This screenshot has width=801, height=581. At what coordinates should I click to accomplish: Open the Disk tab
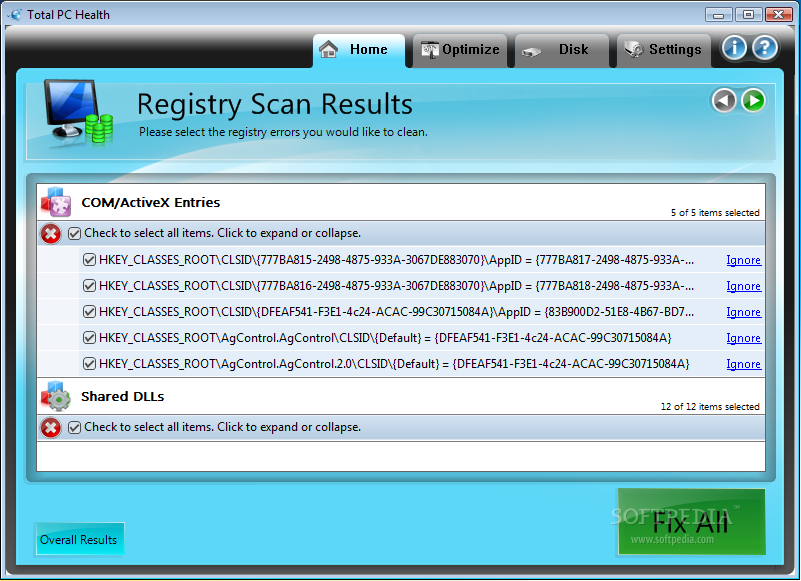(562, 50)
